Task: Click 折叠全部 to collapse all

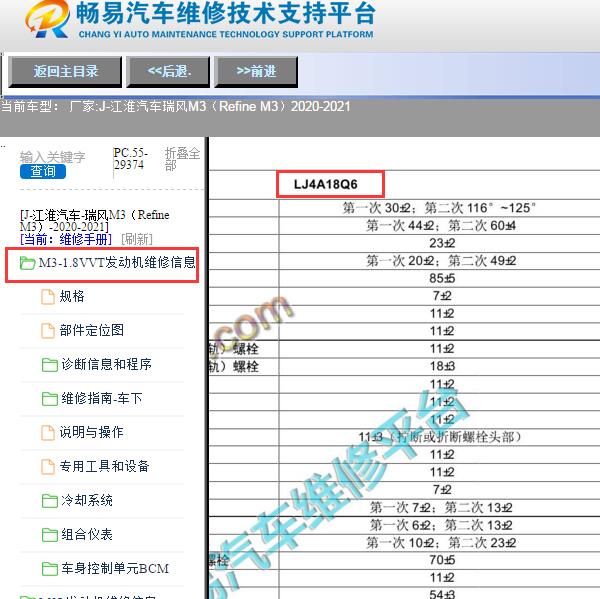Action: [182, 158]
